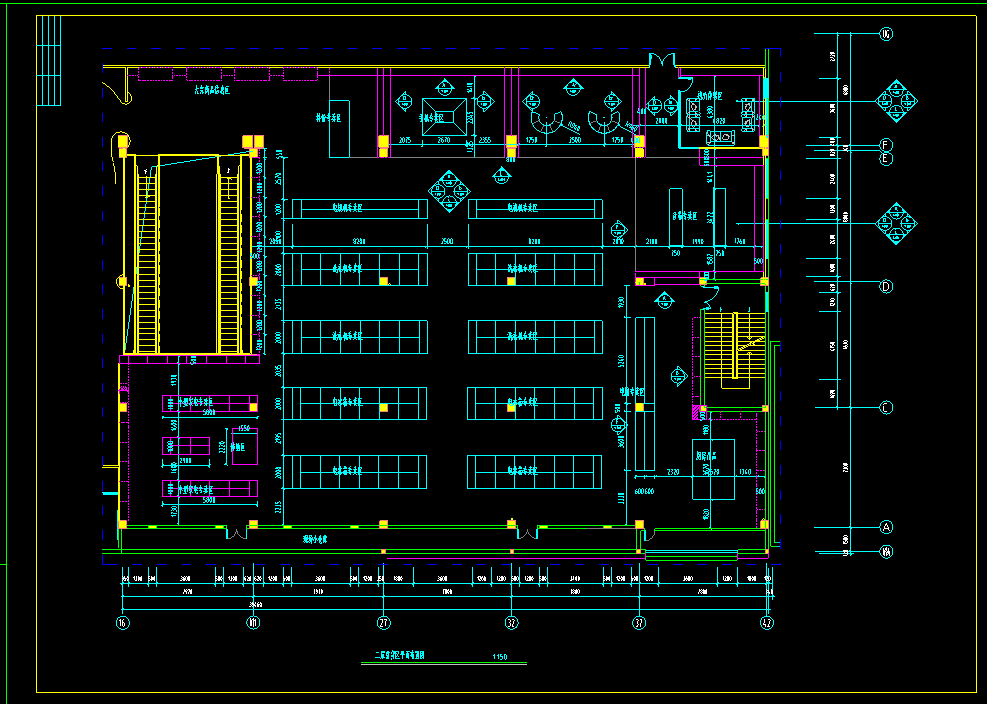Click the row axis bubble labeled F
Image resolution: width=987 pixels, height=704 pixels.
(x=885, y=144)
